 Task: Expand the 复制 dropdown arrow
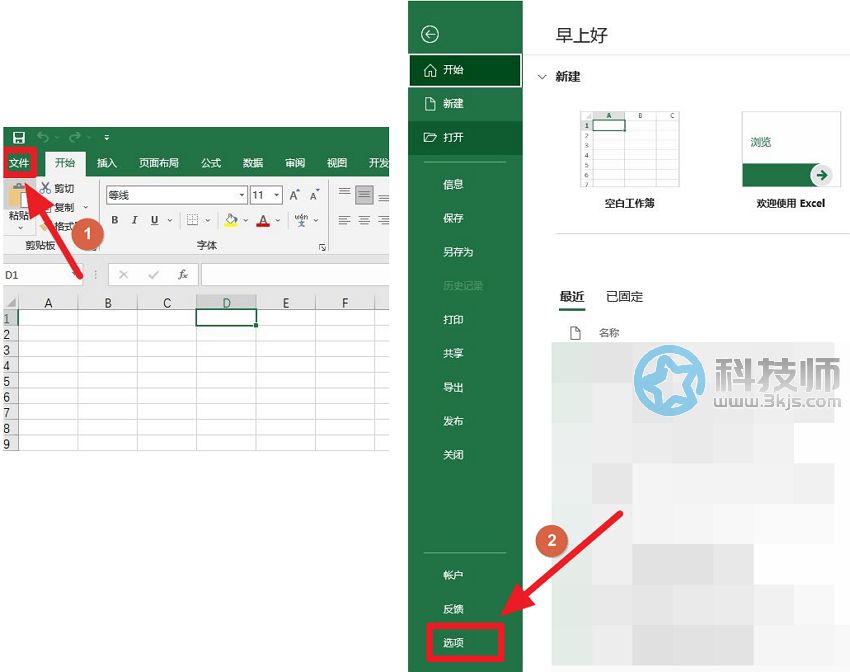(86, 207)
